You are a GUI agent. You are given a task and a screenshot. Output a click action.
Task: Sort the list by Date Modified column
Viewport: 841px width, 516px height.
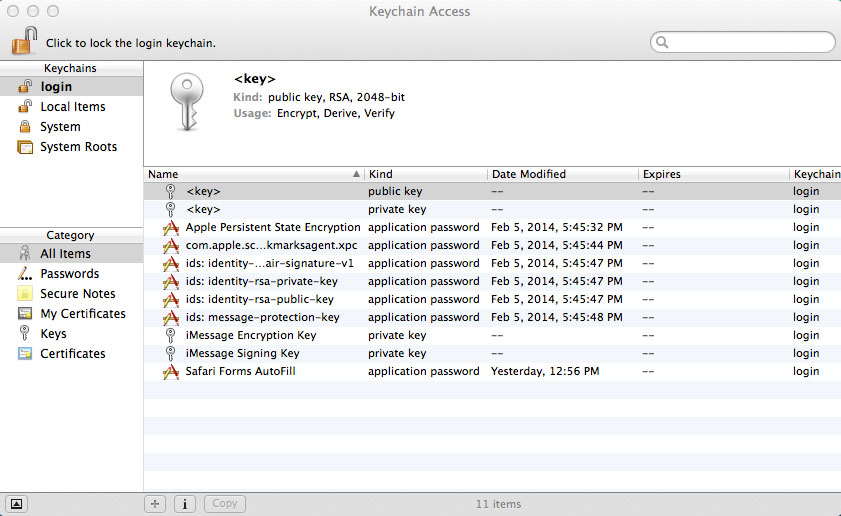(x=563, y=174)
